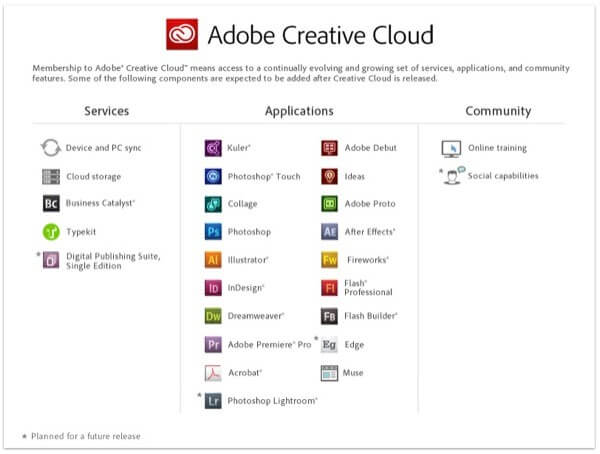
Task: Select the green Adobe Proto icon
Action: click(x=329, y=204)
